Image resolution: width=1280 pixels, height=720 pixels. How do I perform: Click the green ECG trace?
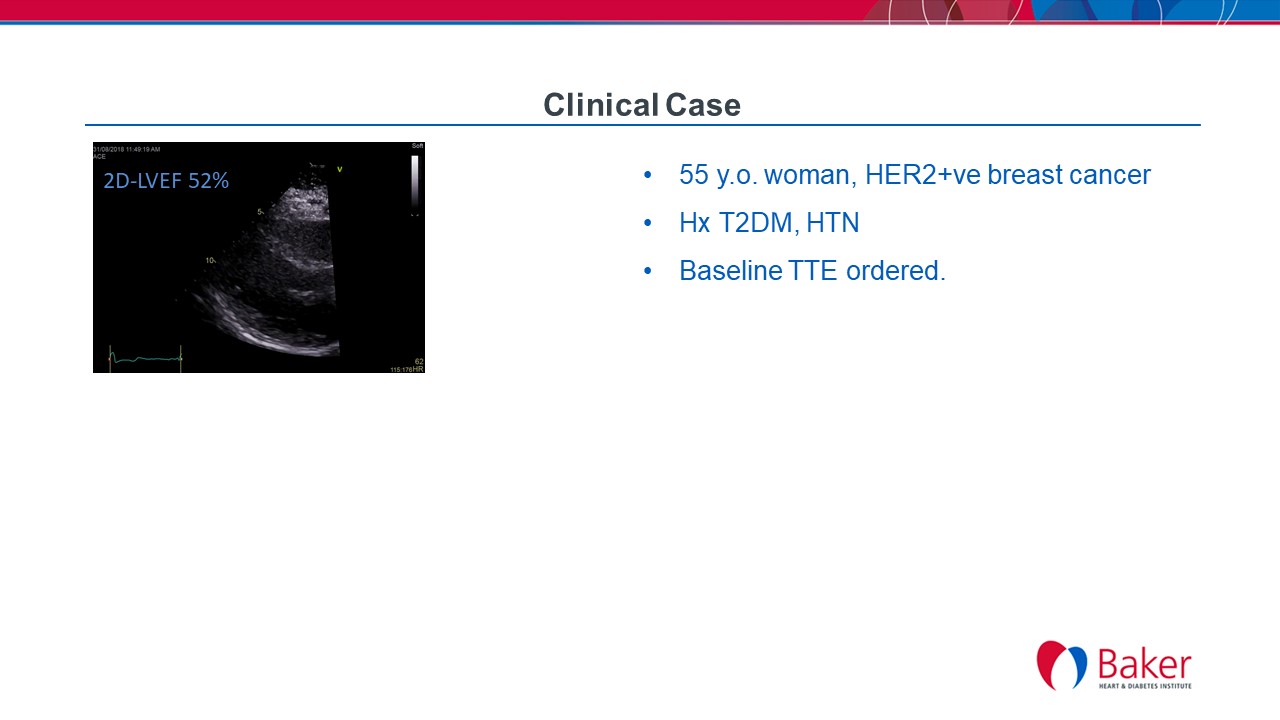(145, 357)
